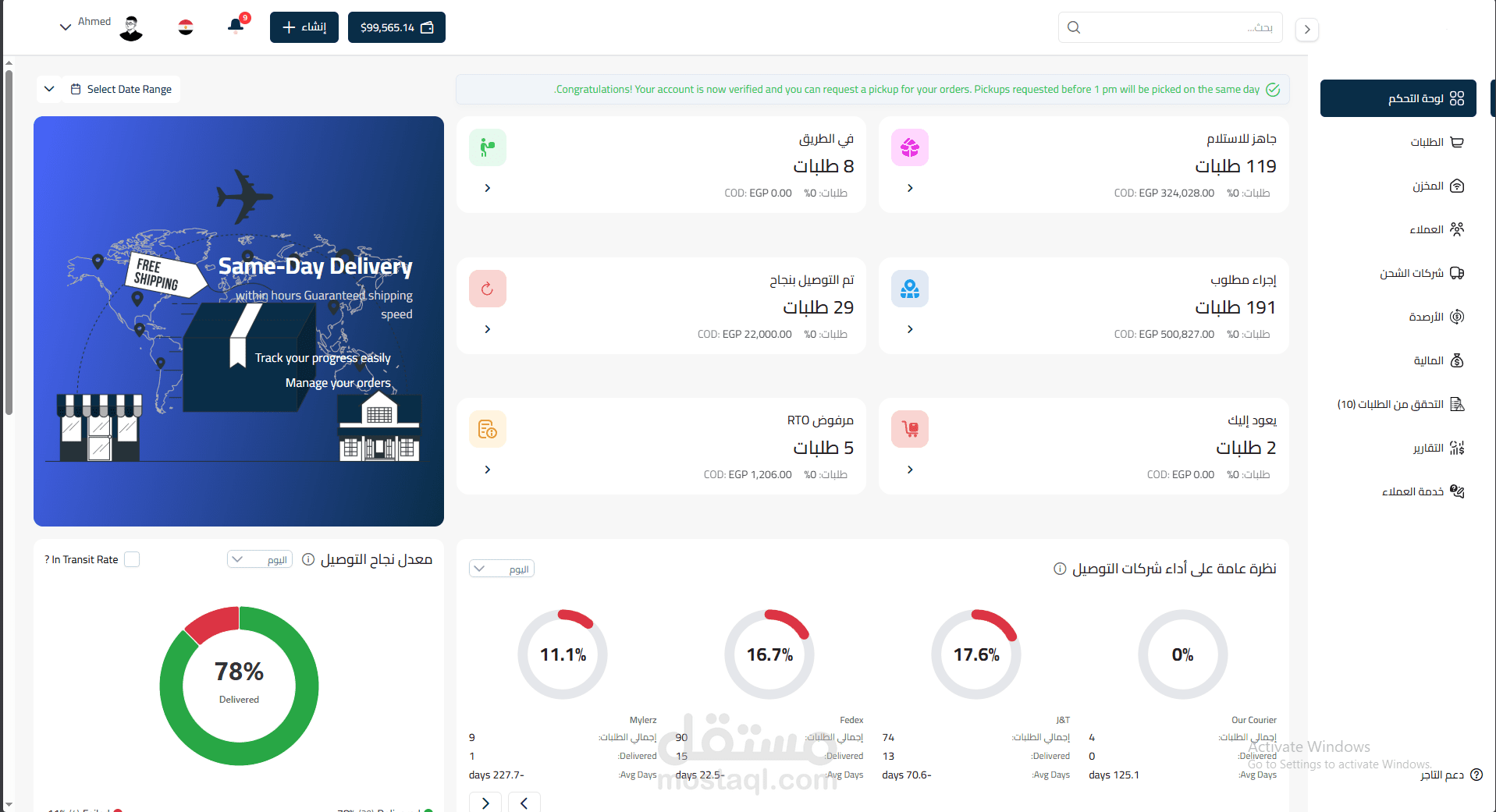Click the info icon beside معدل نجاح التوصيل
The image size is (1496, 812).
(x=308, y=559)
